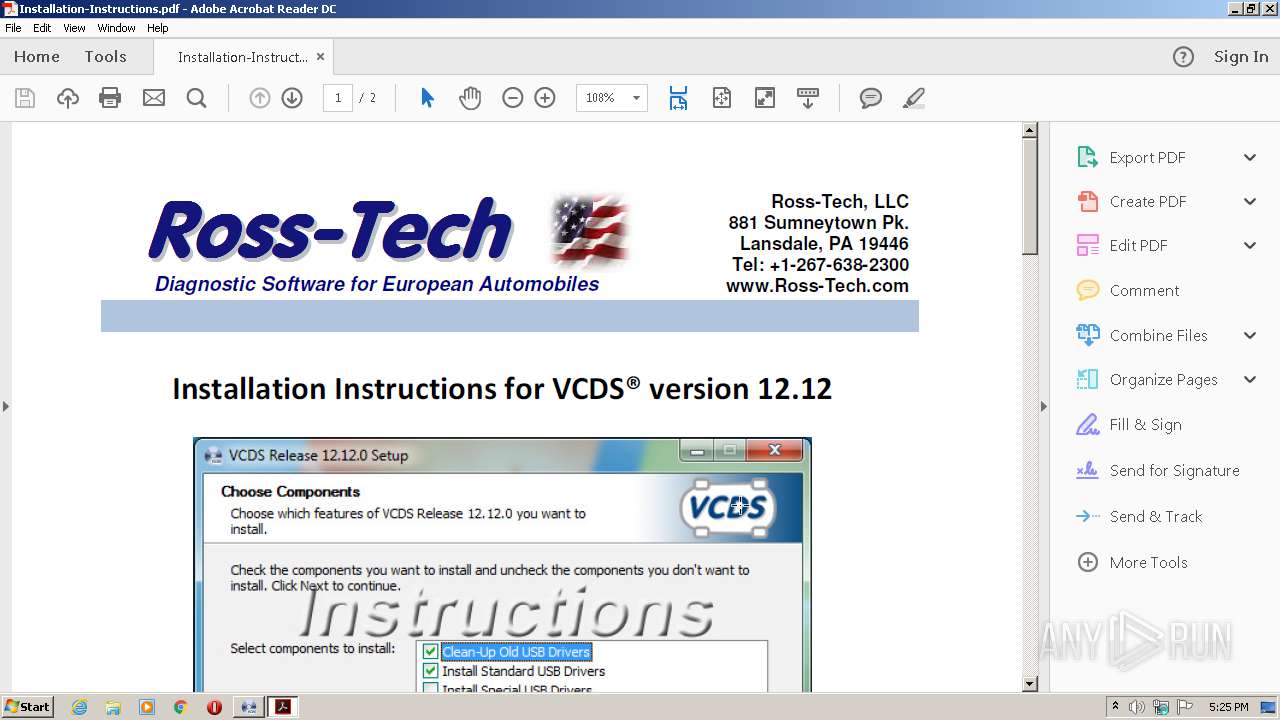Click the www.Ross-Tech.com text
The image size is (1280, 720).
coord(817,286)
